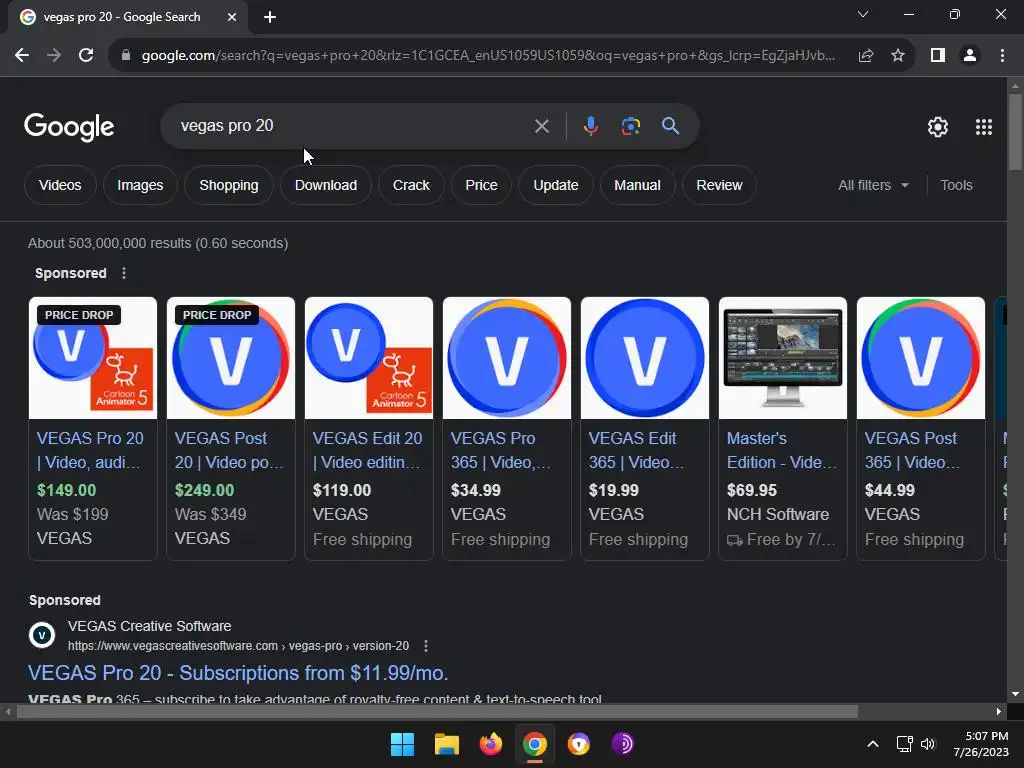The image size is (1024, 768).
Task: Select the Images filter chip
Action: [x=140, y=185]
